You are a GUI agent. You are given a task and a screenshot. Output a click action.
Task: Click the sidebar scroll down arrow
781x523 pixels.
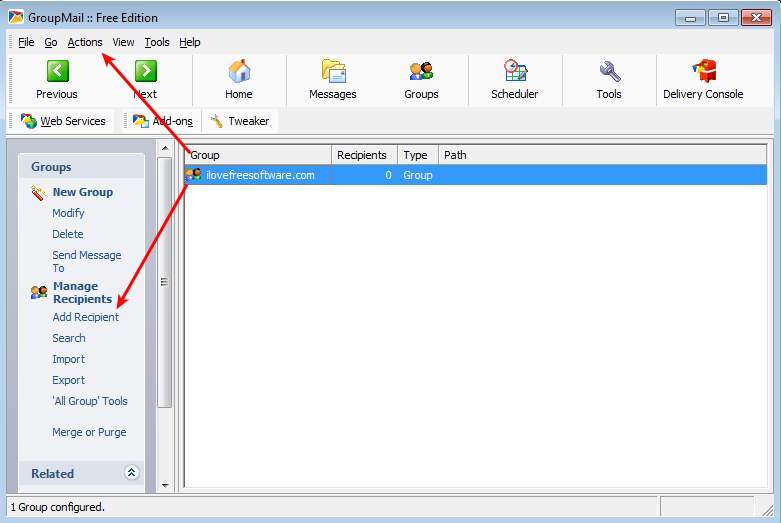coord(165,485)
